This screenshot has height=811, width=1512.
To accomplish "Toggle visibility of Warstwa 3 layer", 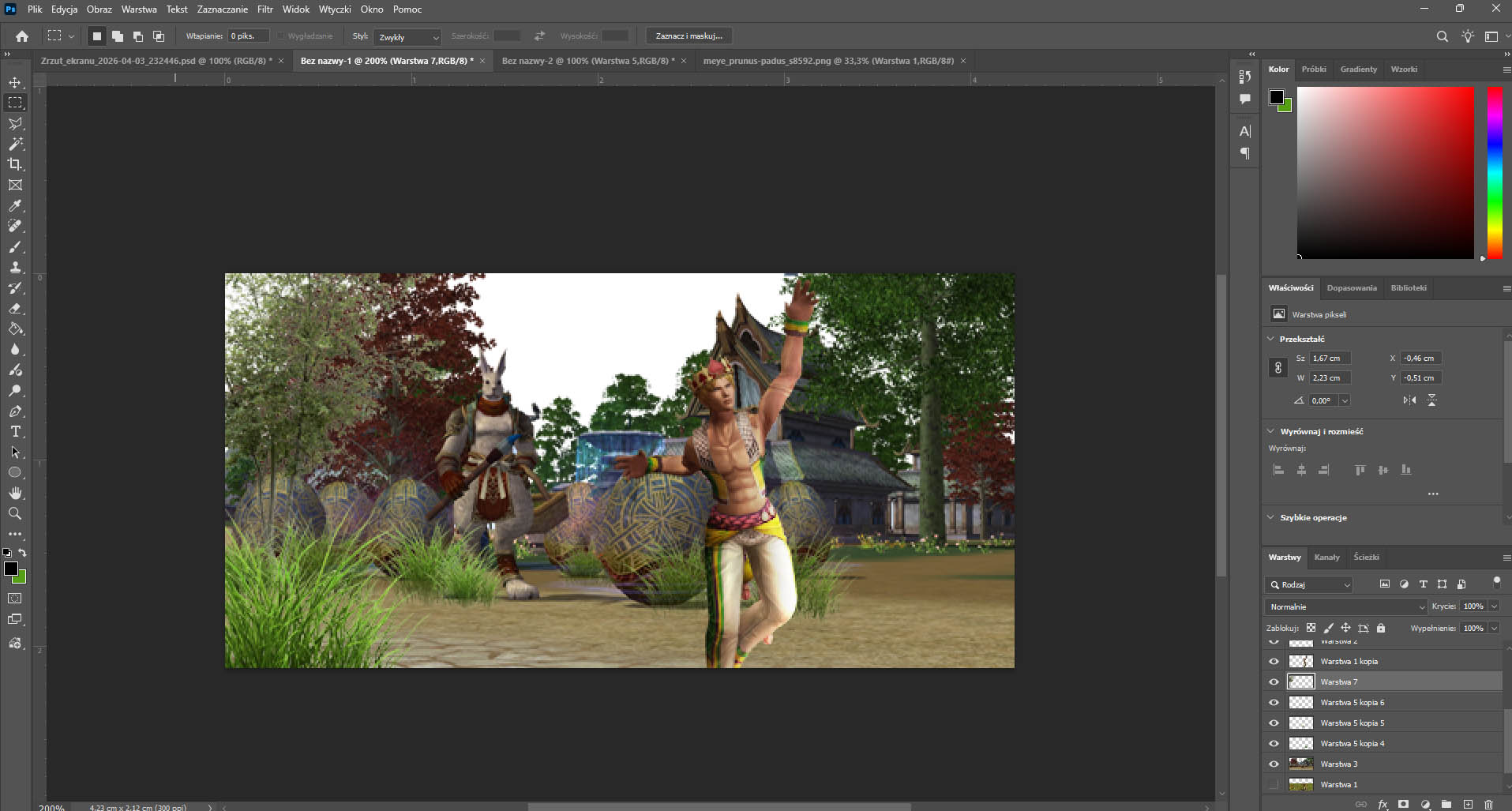I will coord(1274,764).
